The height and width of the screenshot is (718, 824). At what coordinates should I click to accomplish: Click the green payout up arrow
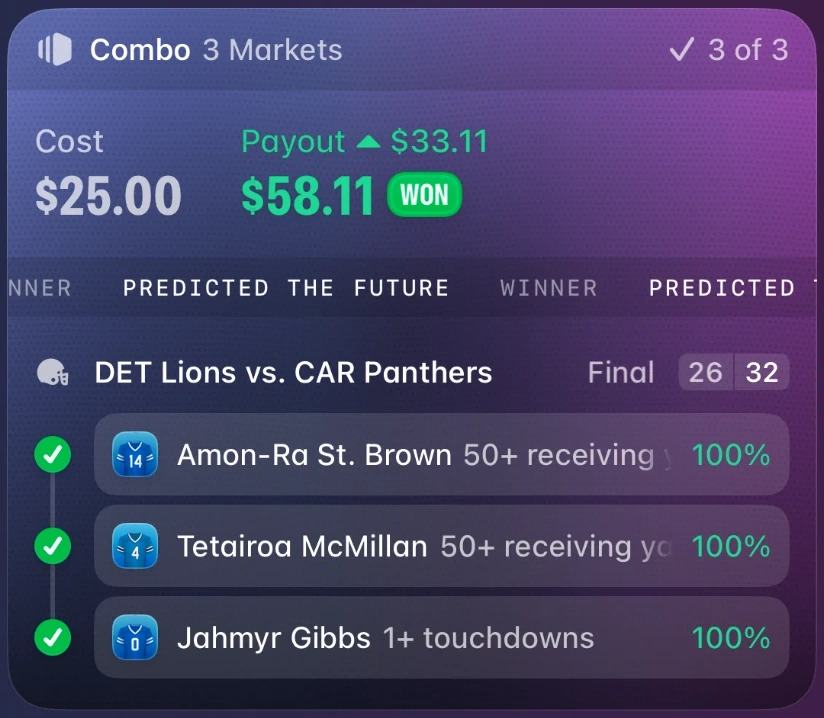(368, 141)
